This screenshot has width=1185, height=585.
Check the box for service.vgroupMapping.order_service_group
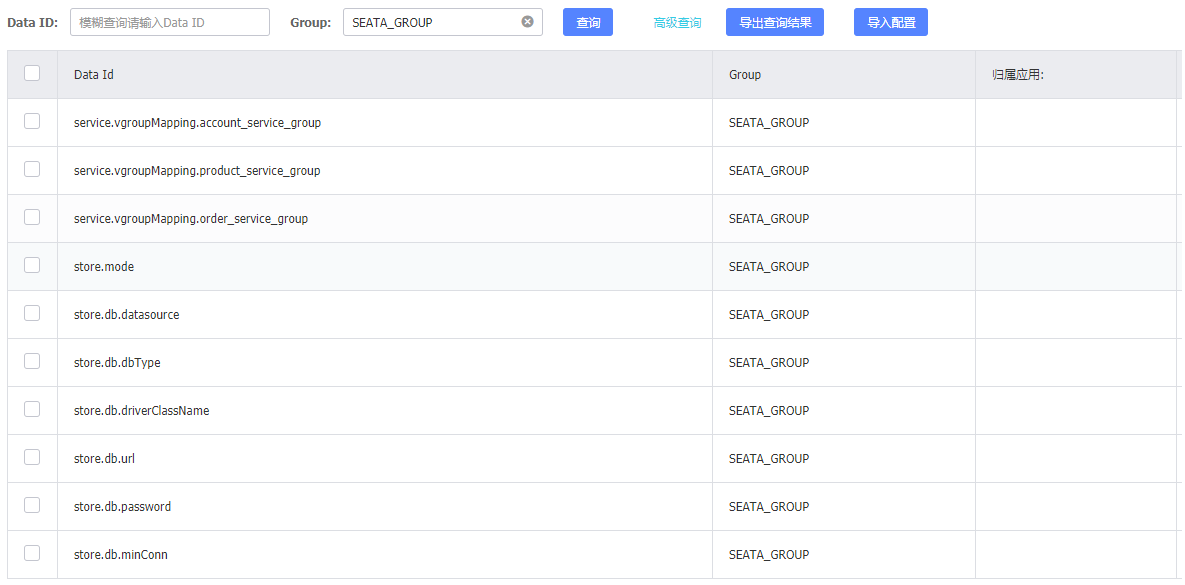[x=32, y=217]
